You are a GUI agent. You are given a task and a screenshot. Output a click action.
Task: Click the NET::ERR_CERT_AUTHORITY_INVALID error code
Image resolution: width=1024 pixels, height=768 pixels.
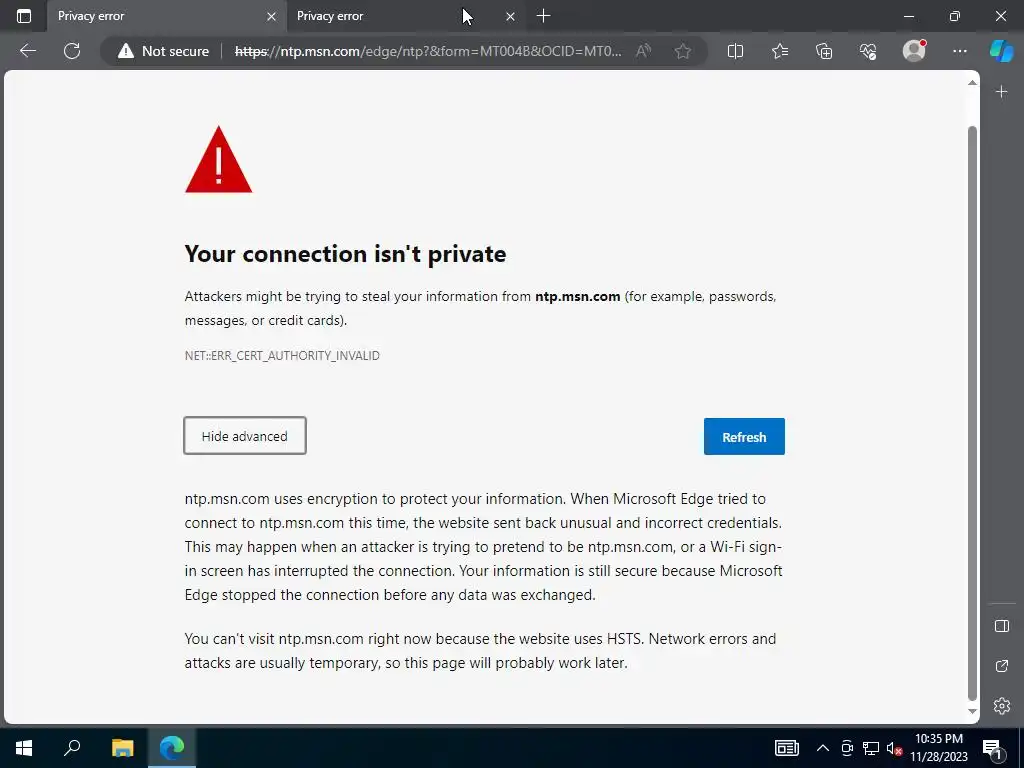coord(282,355)
